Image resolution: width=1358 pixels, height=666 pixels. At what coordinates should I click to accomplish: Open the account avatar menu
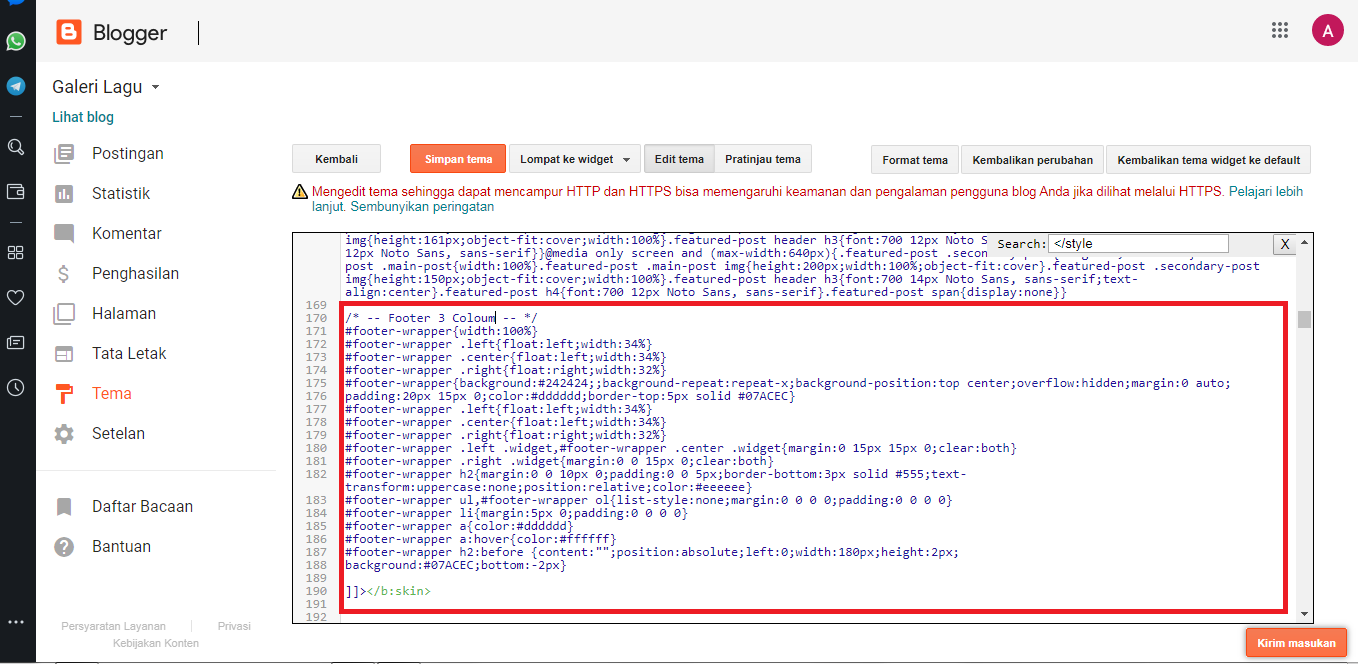click(x=1327, y=30)
